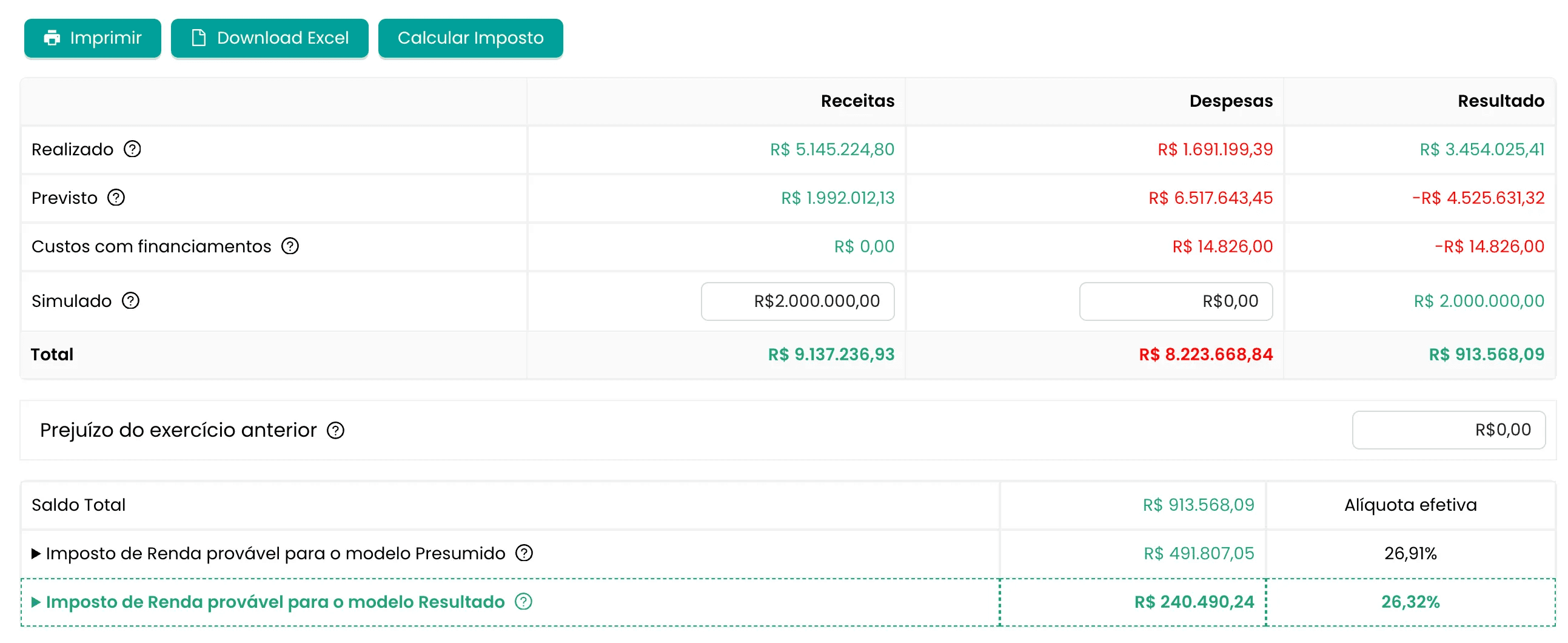
Task: Select Resultado tax value R$ 240.490,24
Action: [x=1194, y=602]
